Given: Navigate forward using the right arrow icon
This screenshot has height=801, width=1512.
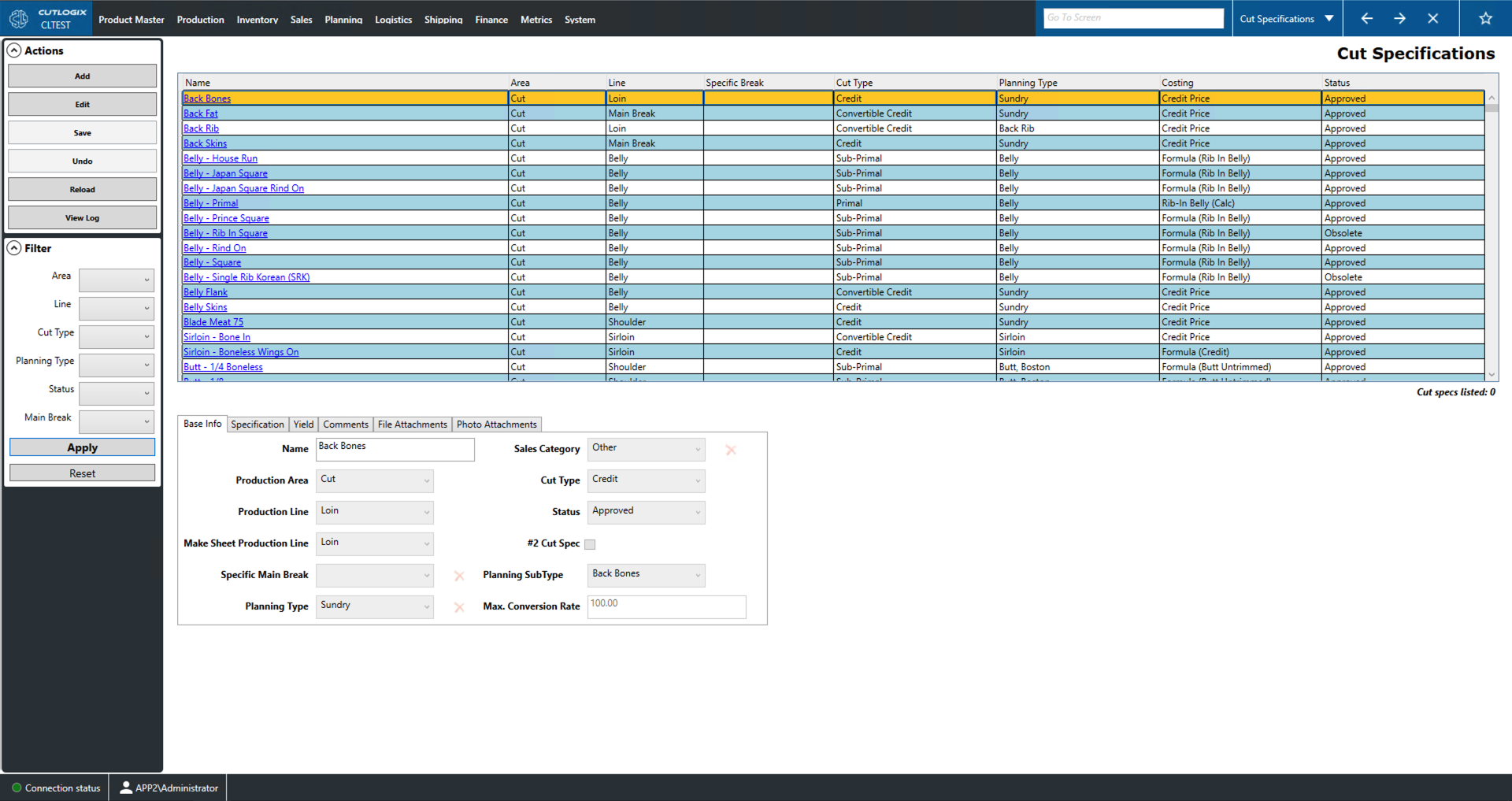Looking at the screenshot, I should click(1399, 17).
